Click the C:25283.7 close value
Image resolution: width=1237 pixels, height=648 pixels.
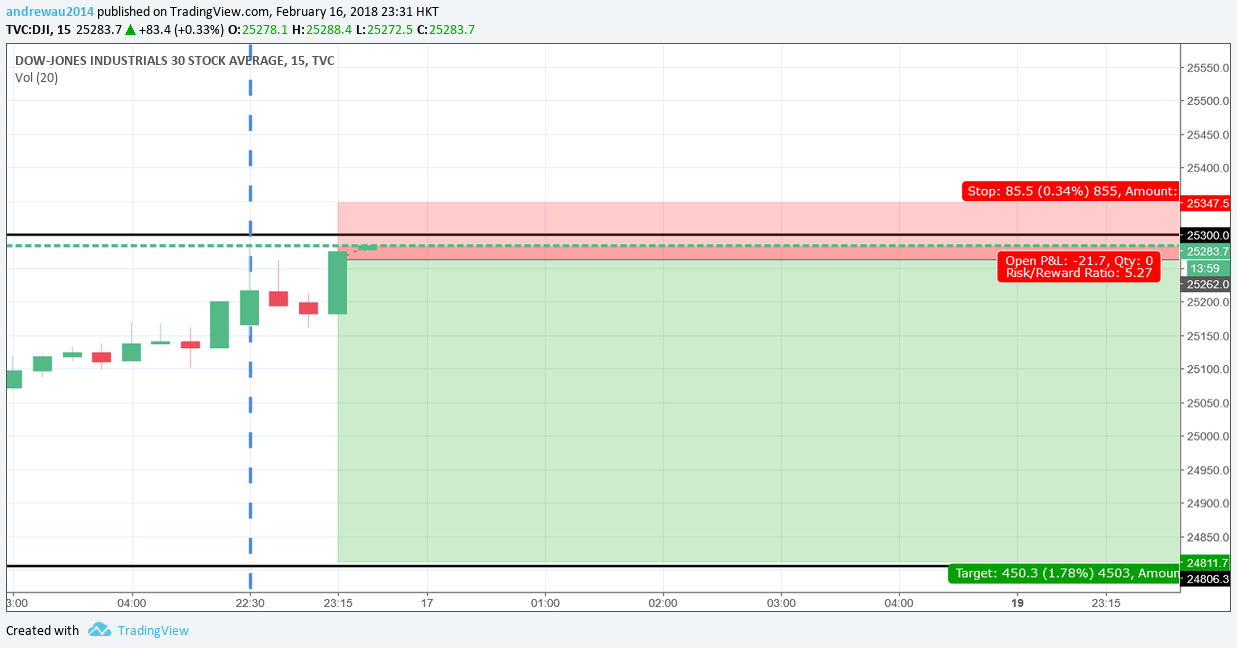(x=446, y=30)
